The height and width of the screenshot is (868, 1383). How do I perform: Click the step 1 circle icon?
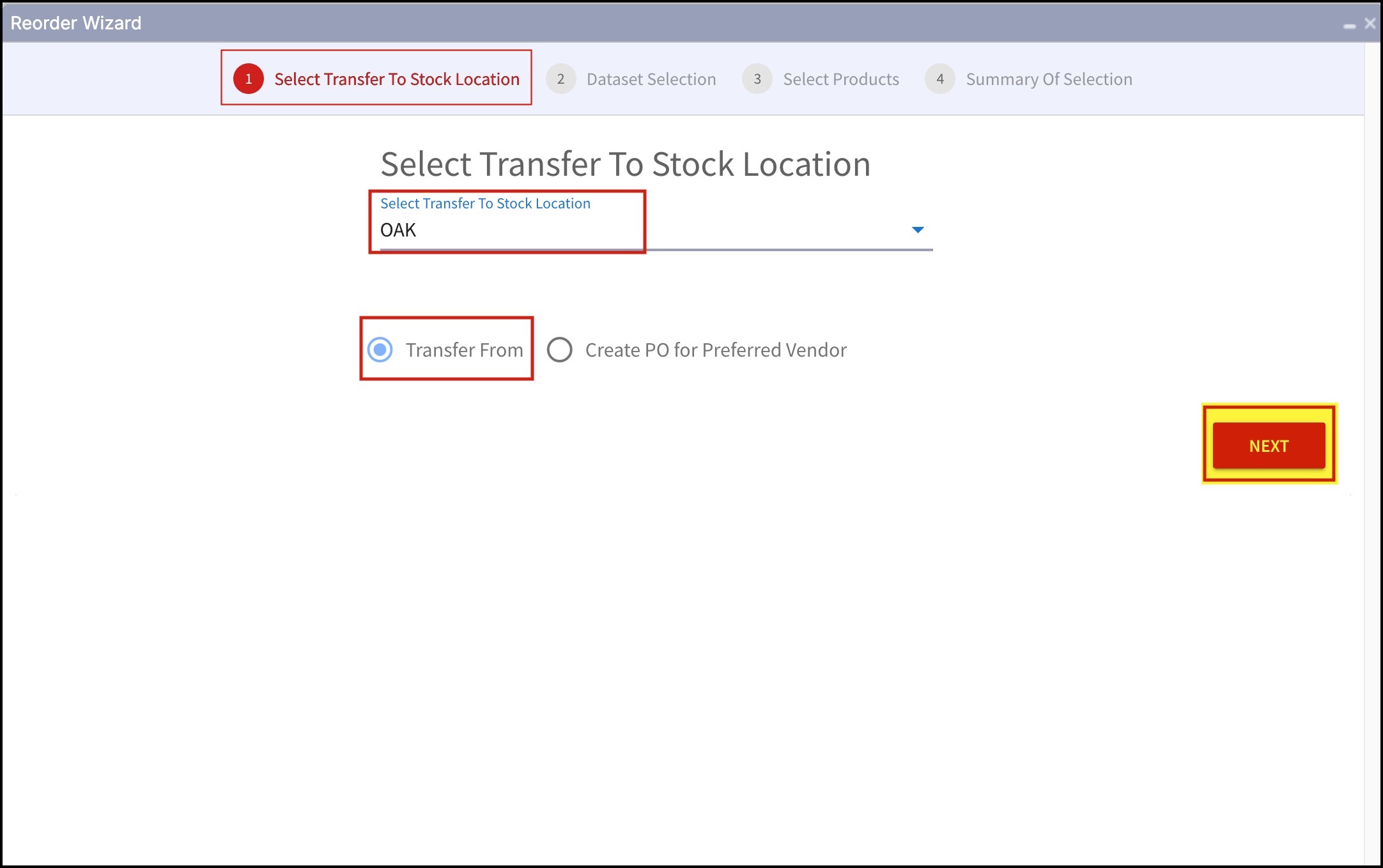[249, 79]
